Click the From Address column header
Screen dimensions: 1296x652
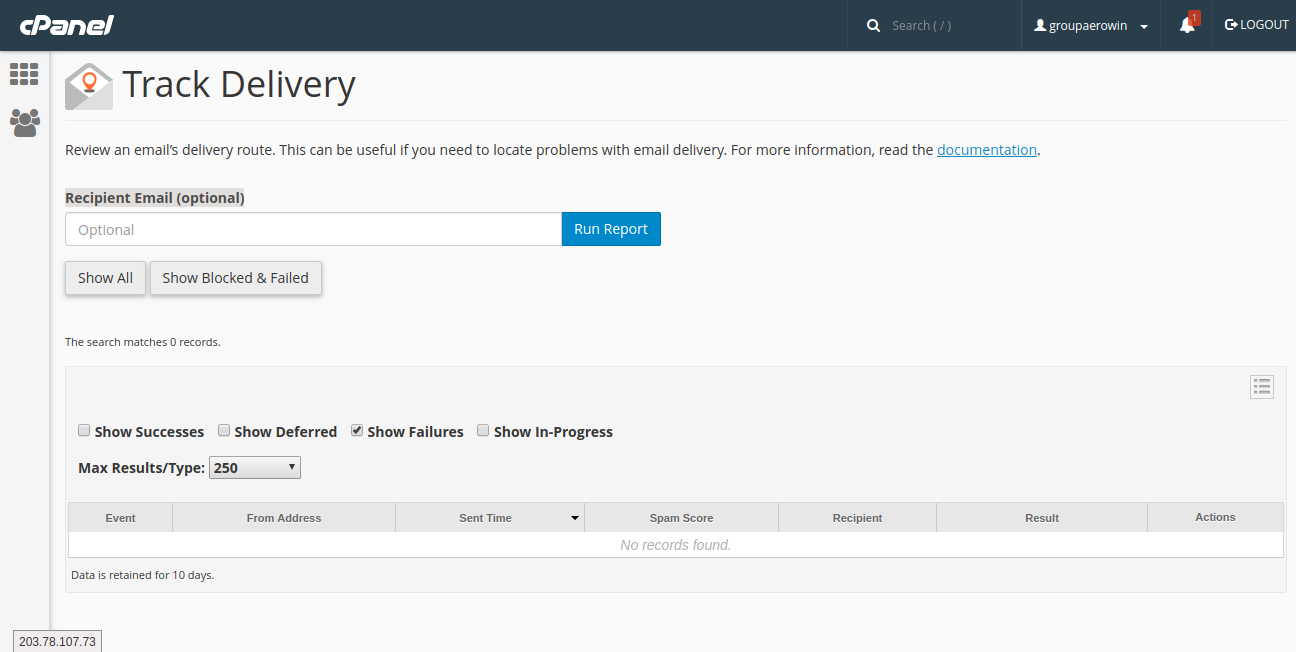click(x=284, y=518)
